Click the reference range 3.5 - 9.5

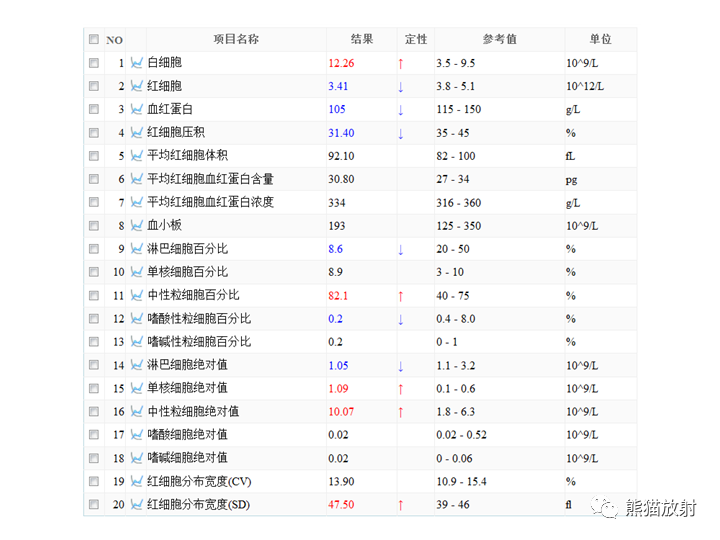[x=456, y=63]
